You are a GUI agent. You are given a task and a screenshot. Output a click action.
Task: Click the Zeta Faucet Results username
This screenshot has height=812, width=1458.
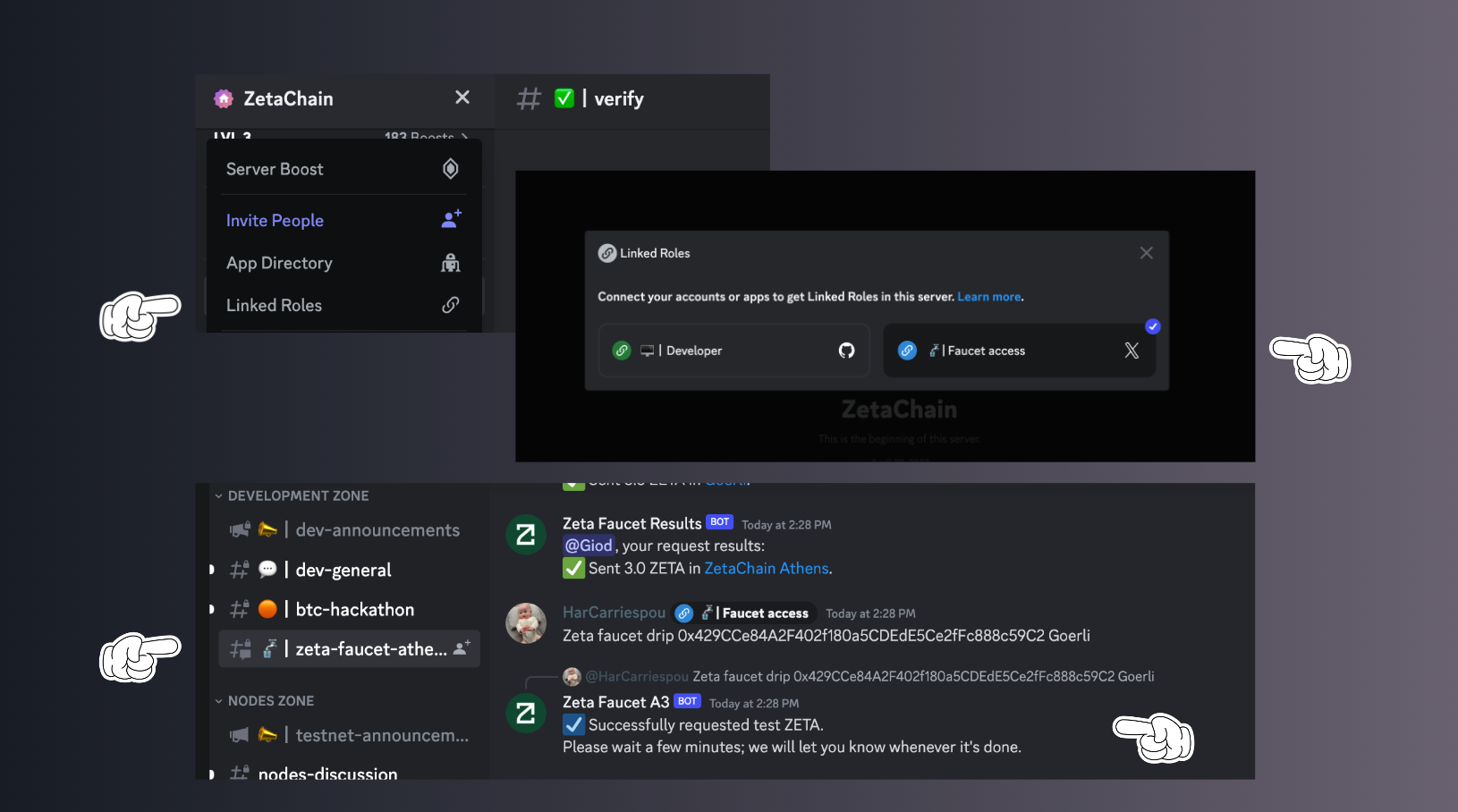(632, 523)
